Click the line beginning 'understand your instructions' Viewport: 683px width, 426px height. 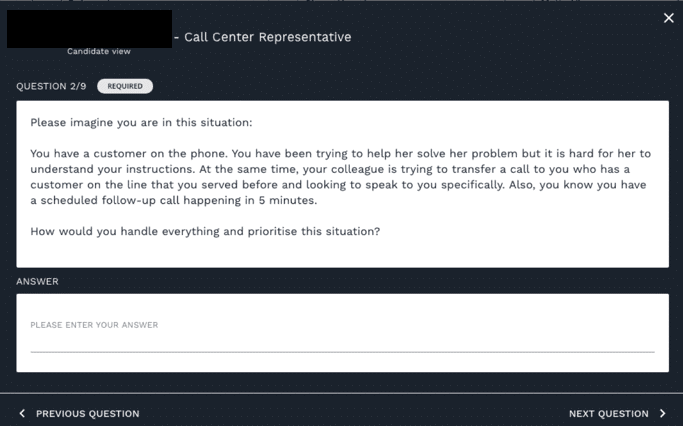330,169
